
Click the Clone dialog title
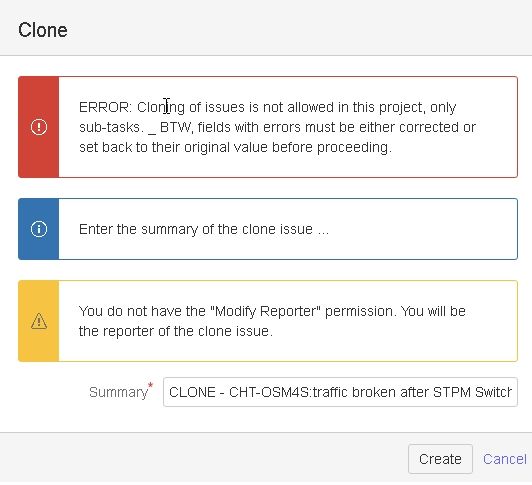[43, 30]
